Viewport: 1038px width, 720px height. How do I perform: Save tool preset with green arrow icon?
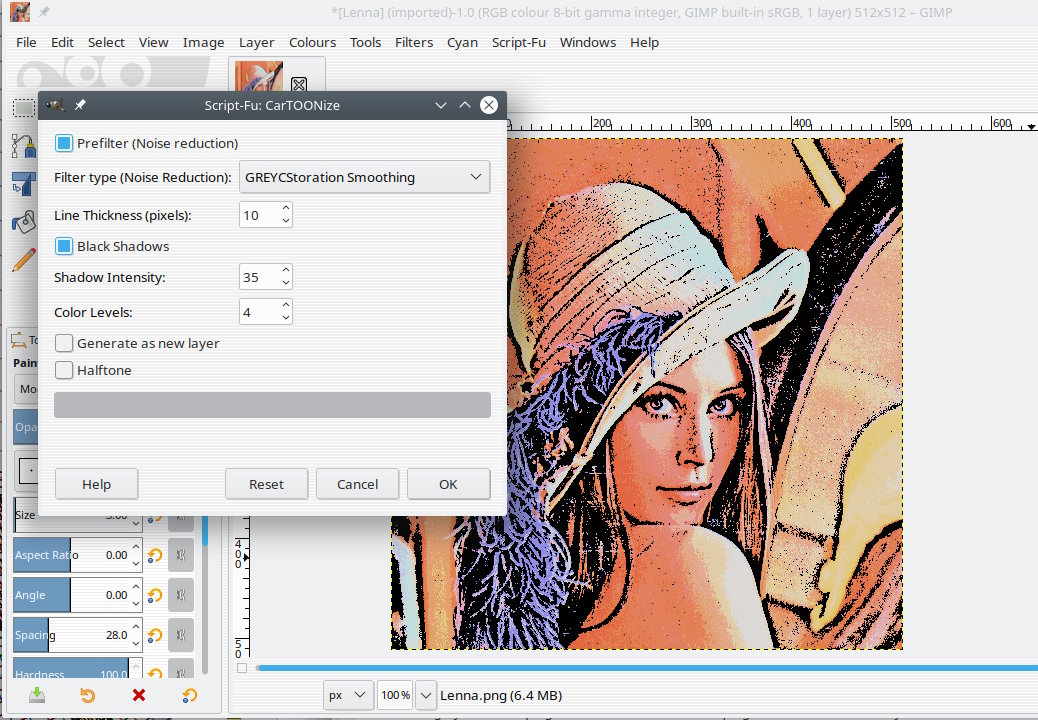(37, 695)
